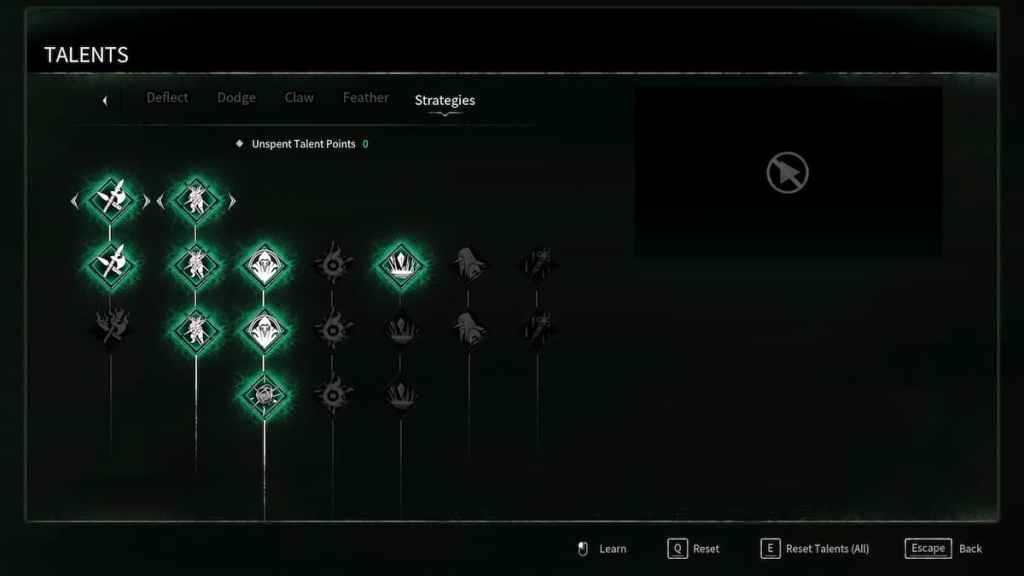
Task: Click the Escape Back button
Action: 943,549
